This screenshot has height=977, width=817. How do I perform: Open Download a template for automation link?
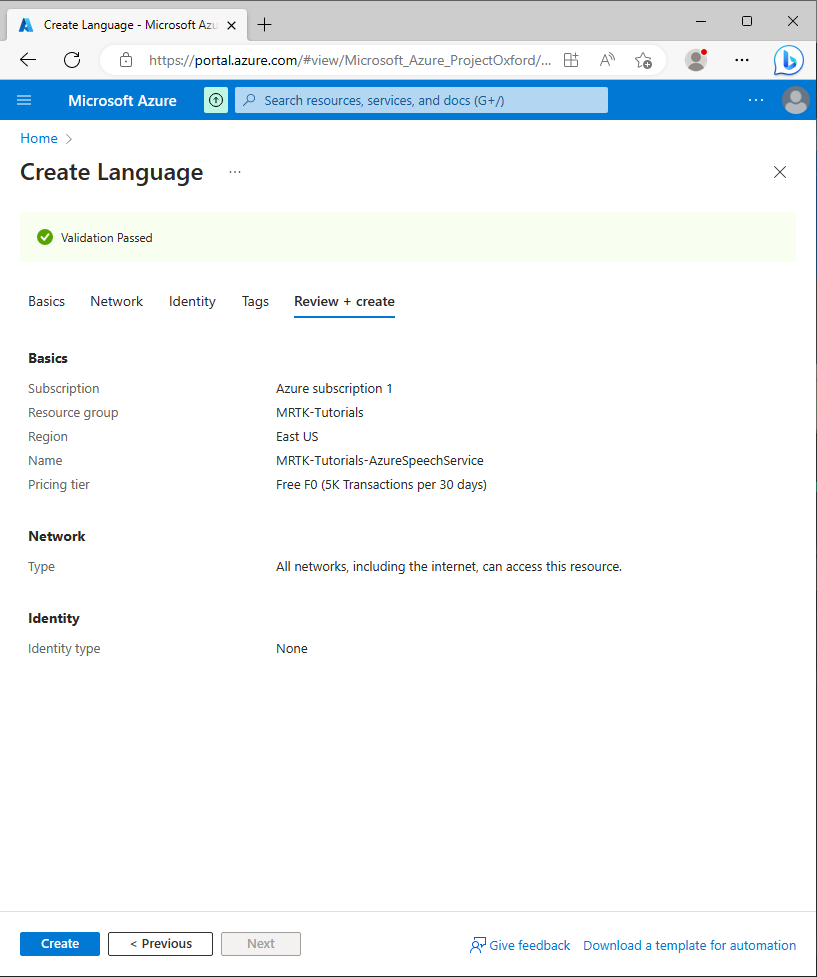coord(689,945)
